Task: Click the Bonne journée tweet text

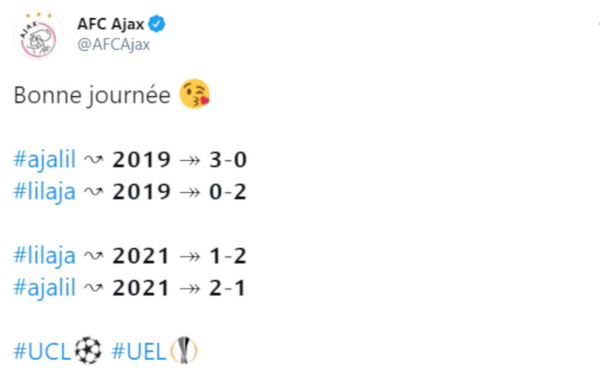Action: pos(92,95)
